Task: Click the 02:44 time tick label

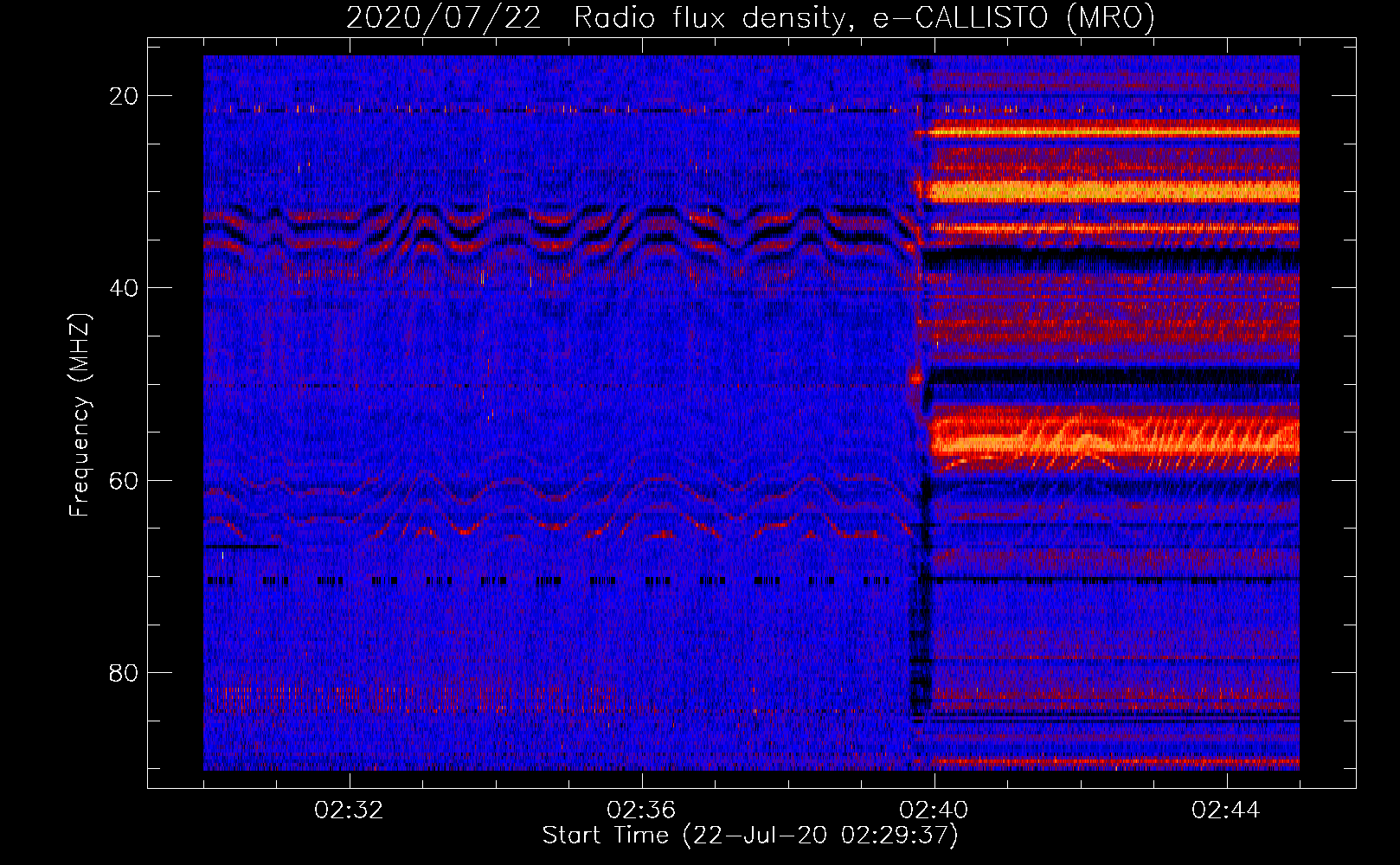Action: (x=1226, y=811)
